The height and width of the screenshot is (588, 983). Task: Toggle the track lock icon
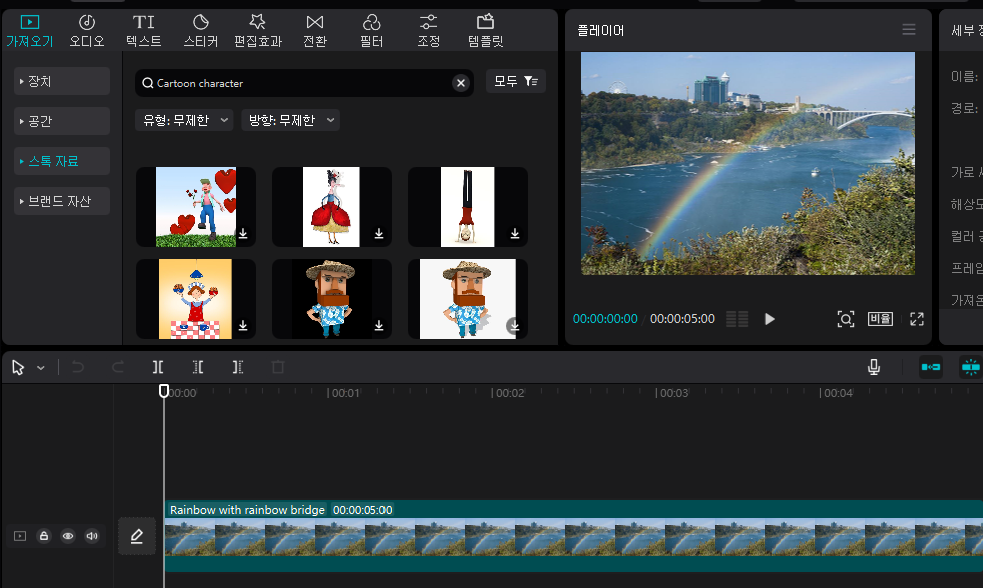[44, 536]
